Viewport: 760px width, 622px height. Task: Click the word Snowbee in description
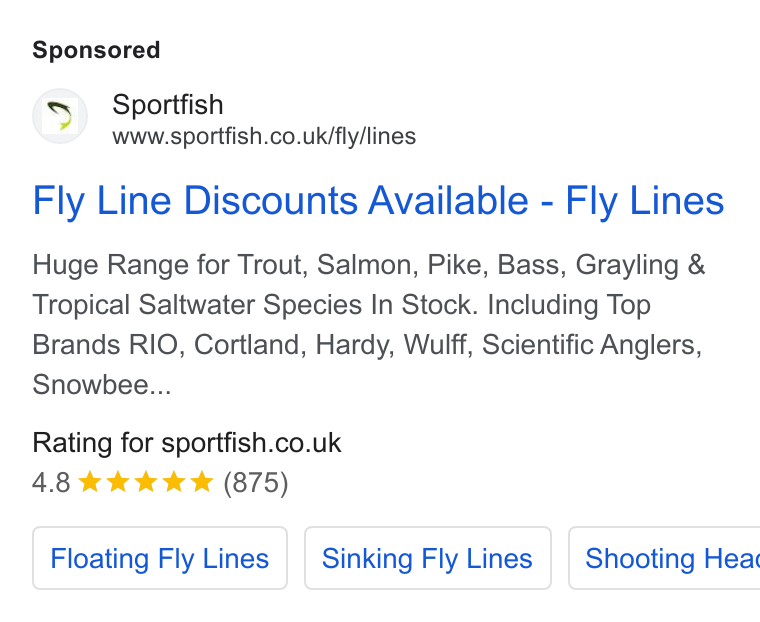91,384
